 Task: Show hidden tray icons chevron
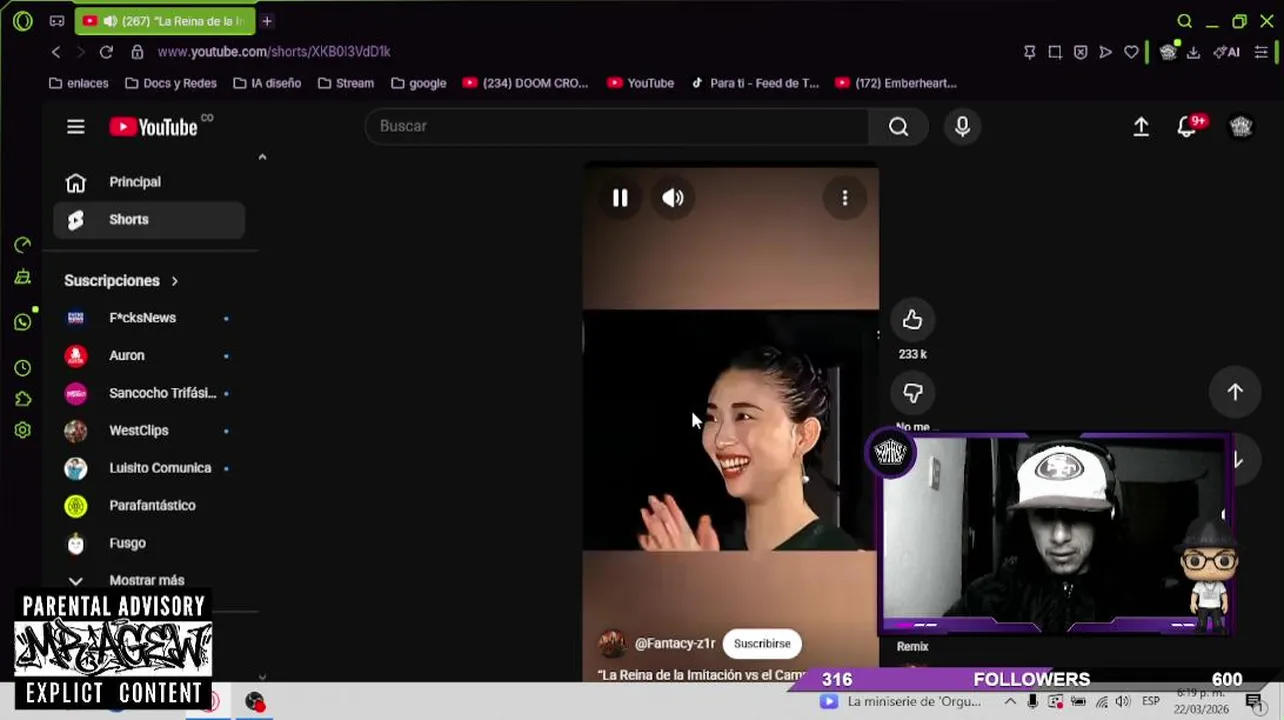pos(1010,701)
